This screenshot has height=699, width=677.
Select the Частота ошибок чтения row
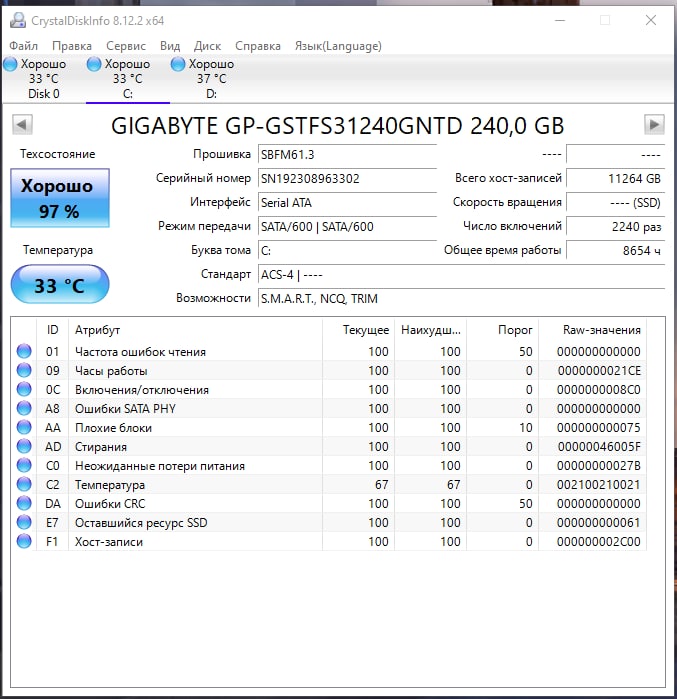point(329,351)
